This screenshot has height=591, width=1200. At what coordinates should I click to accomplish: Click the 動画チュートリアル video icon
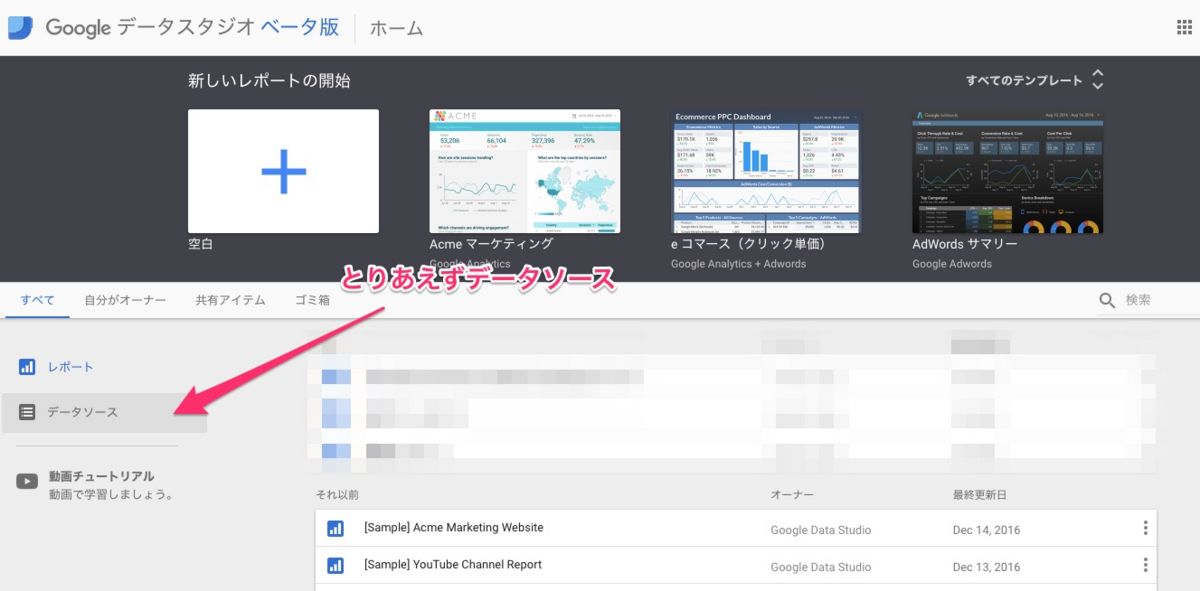click(x=27, y=482)
